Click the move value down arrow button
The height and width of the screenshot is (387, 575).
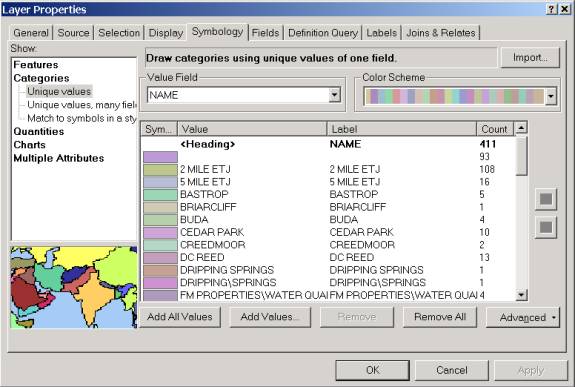pyautogui.click(x=546, y=227)
